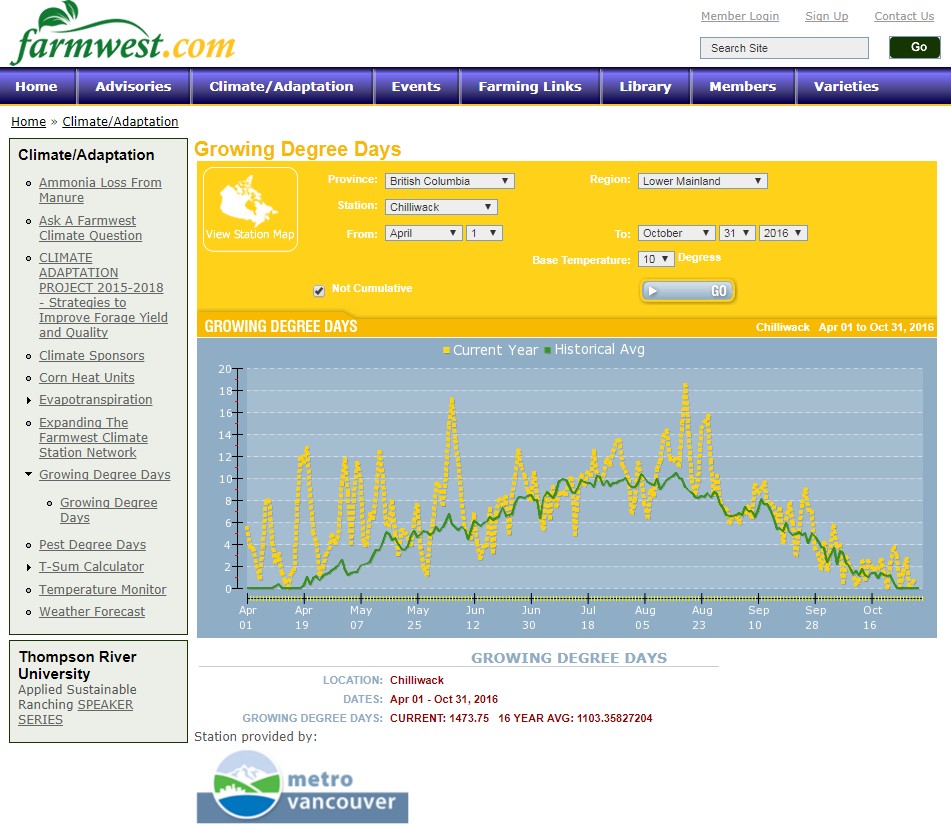
Task: Open the Region dropdown
Action: (702, 181)
